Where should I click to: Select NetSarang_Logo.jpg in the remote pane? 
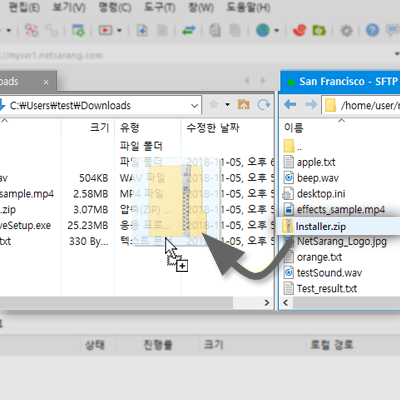pos(336,241)
